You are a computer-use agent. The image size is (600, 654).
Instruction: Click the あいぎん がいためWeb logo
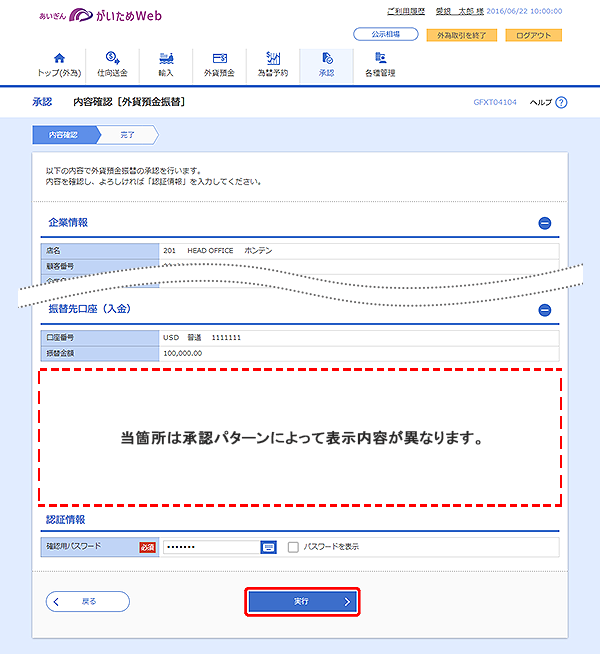100,15
